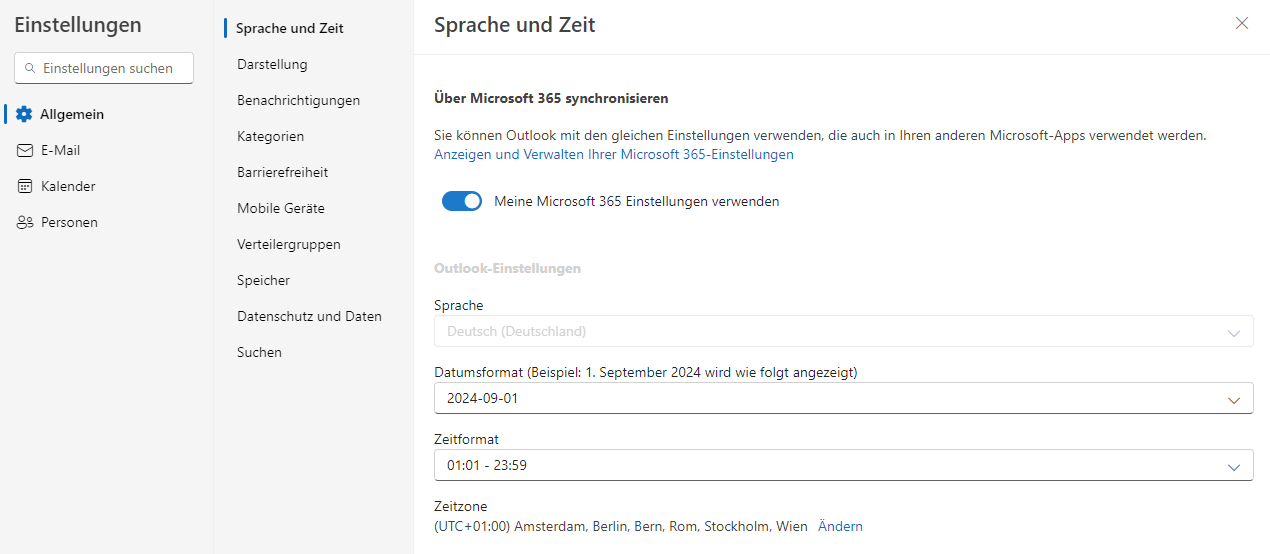Open the Speicher settings section
This screenshot has width=1270, height=554.
coord(263,280)
